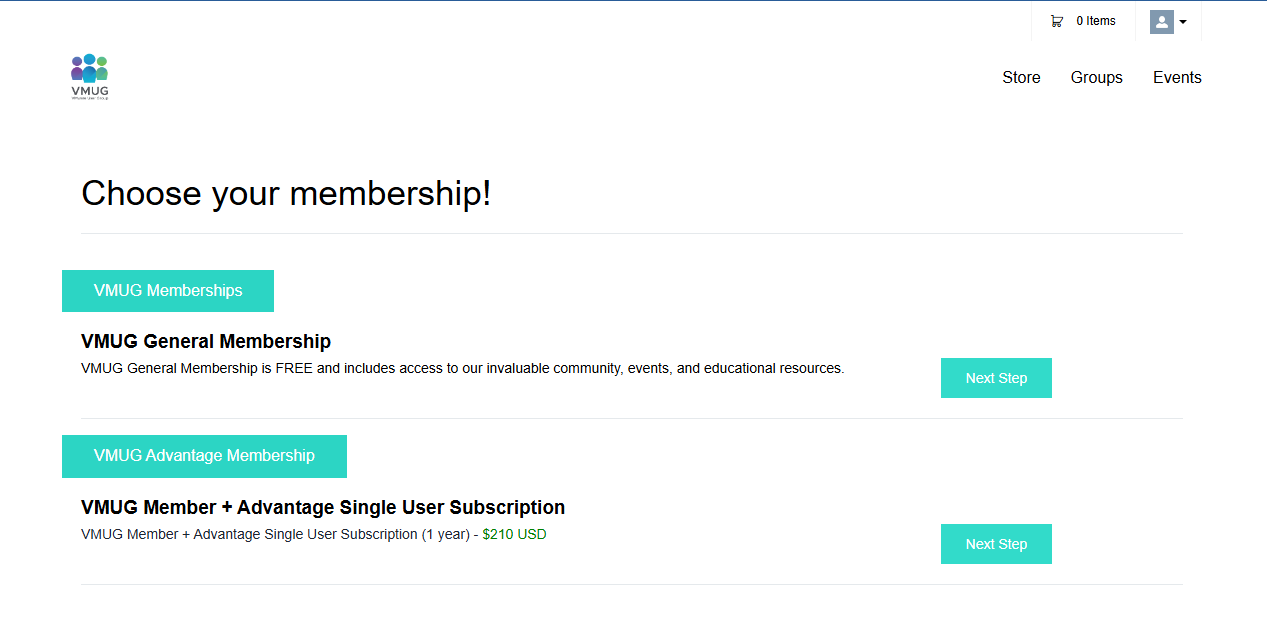Go to the Groups menu item
The height and width of the screenshot is (630, 1267).
click(1096, 77)
